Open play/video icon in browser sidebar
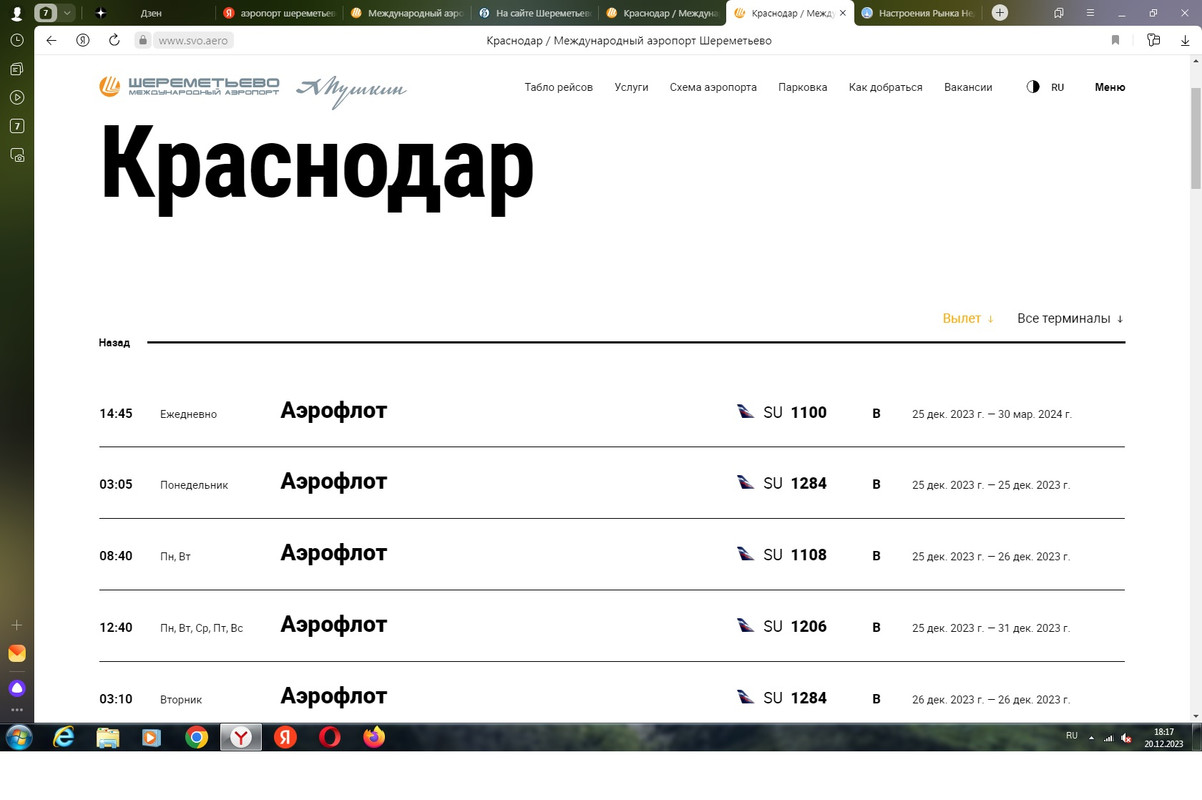 point(16,98)
